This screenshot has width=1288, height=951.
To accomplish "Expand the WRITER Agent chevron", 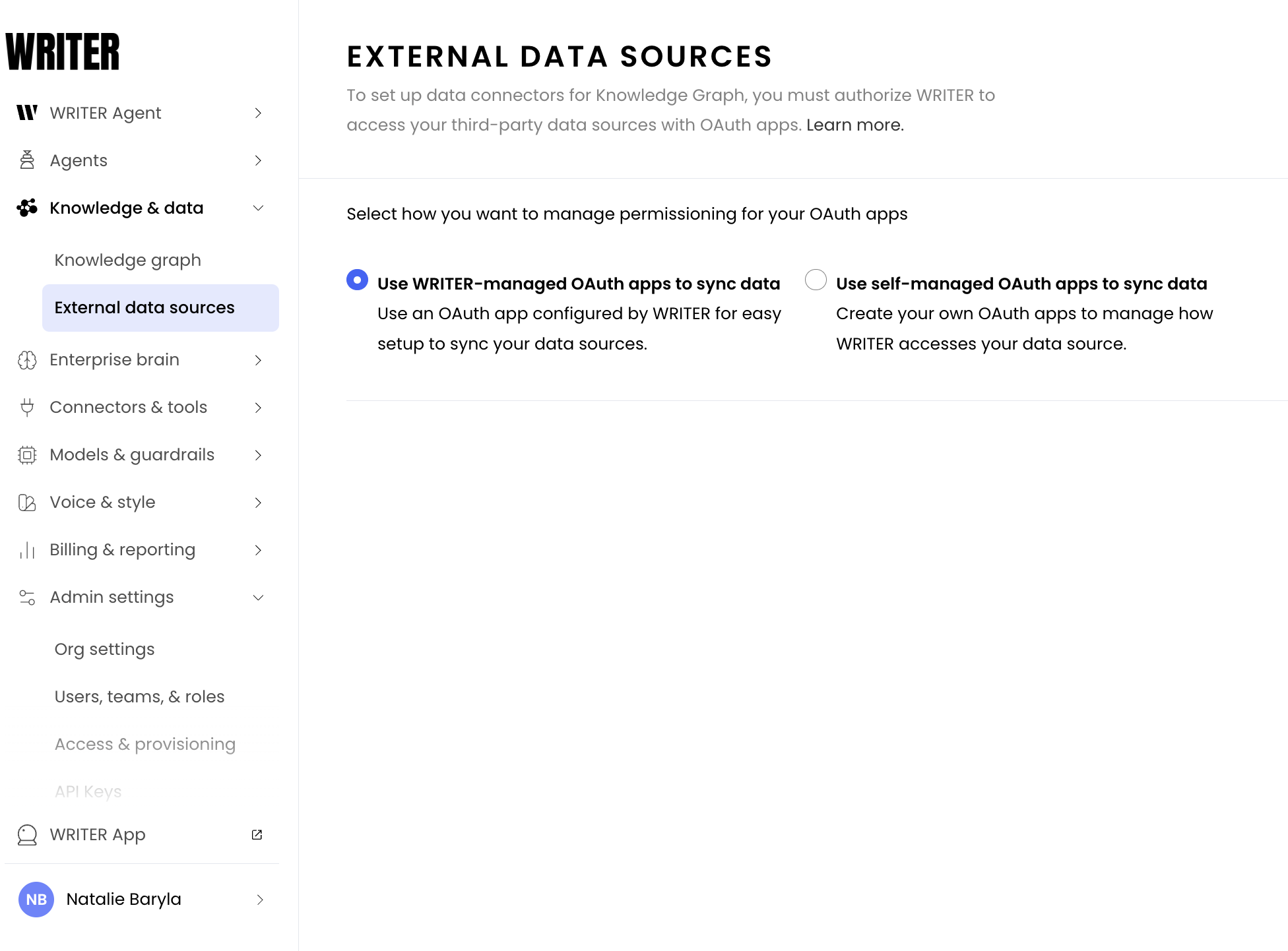I will pos(258,113).
